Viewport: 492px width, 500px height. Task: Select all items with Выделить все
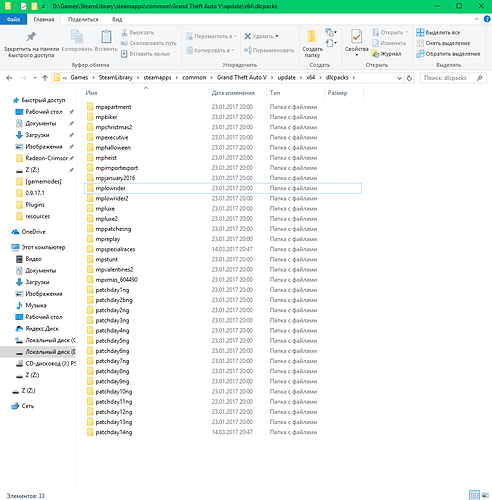tap(438, 32)
